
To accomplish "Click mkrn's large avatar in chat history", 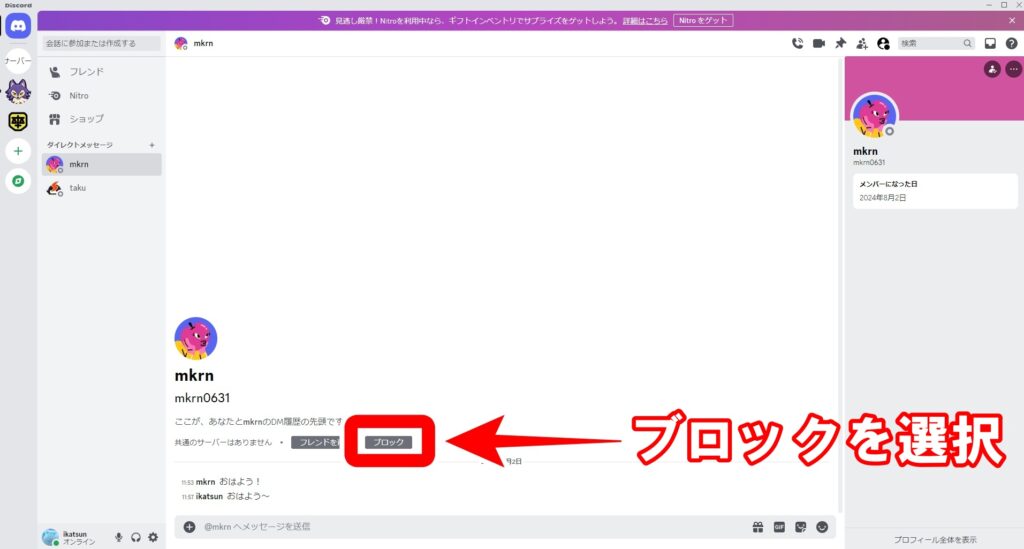I will pyautogui.click(x=195, y=338).
